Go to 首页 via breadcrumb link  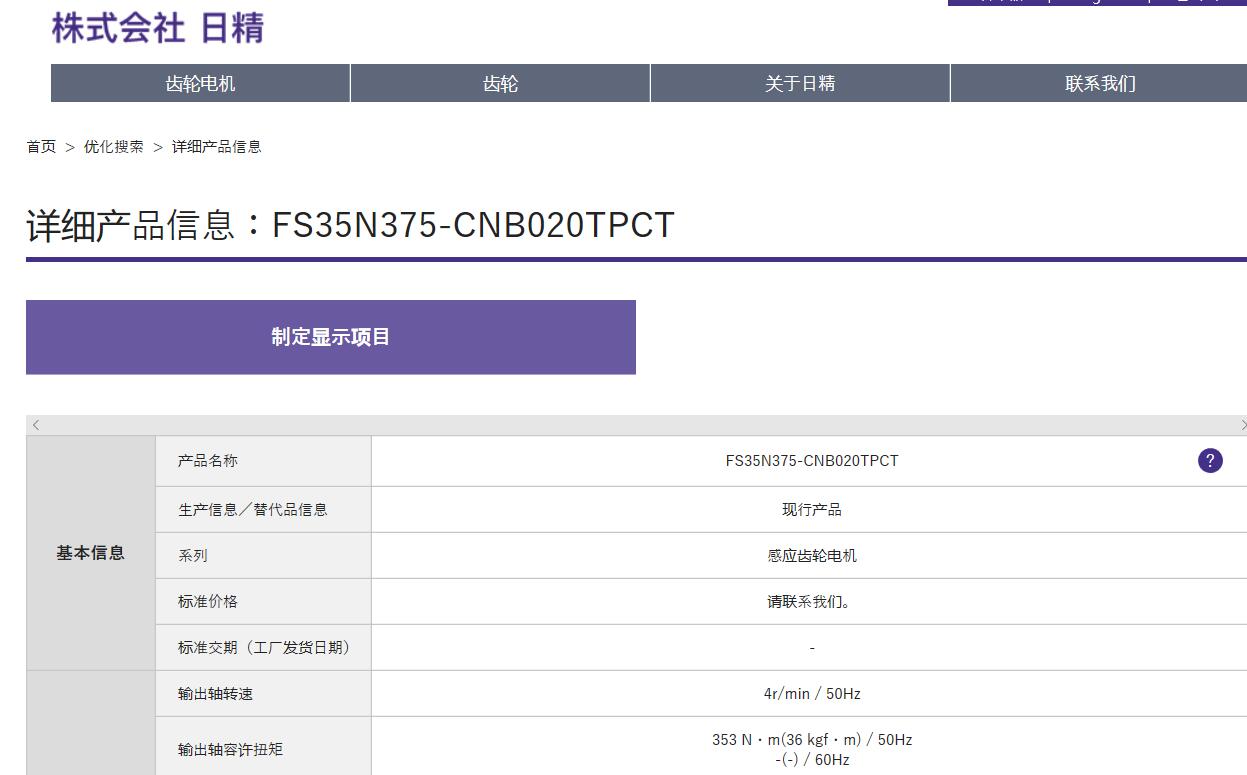click(41, 146)
